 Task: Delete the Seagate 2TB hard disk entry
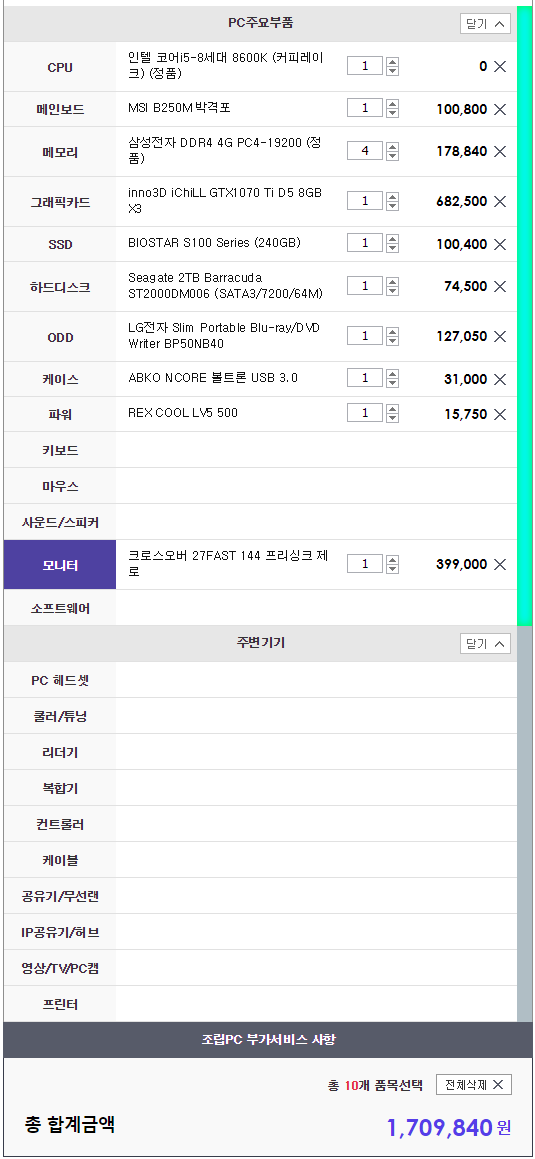pos(500,286)
